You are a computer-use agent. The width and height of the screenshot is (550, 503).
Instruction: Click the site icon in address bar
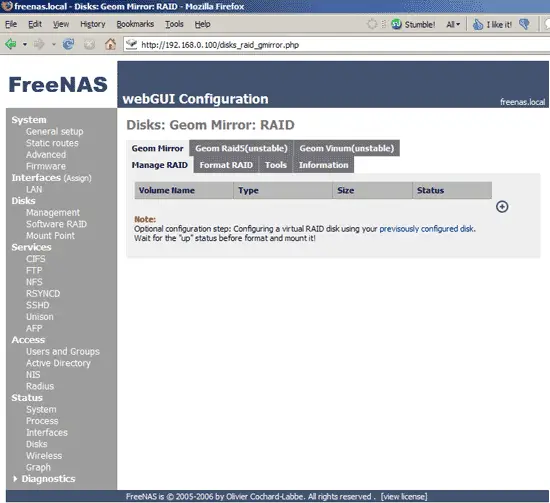(x=132, y=45)
